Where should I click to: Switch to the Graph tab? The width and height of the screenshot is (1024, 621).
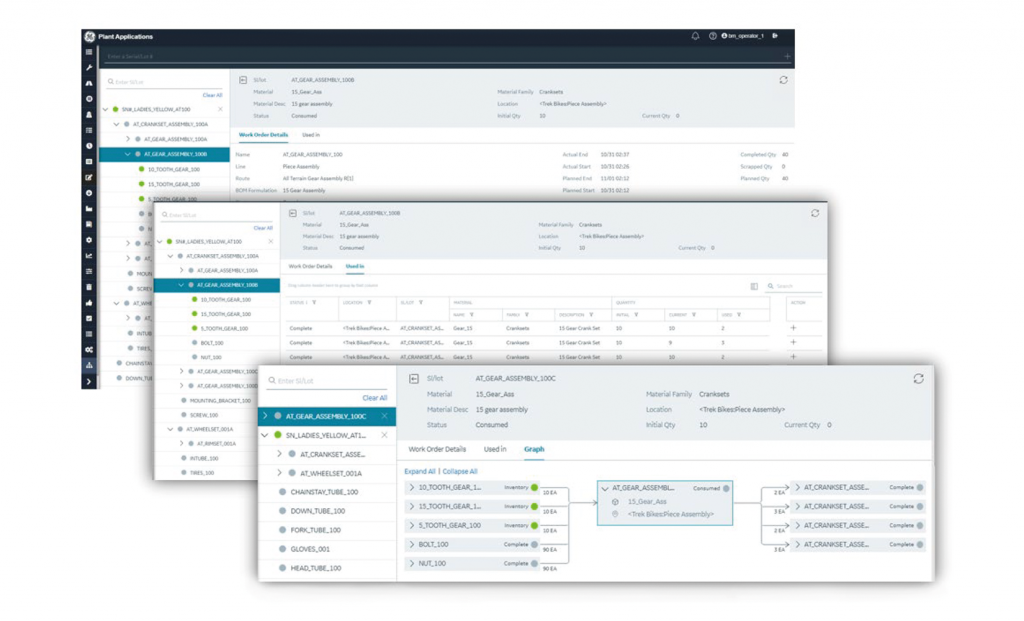click(534, 449)
